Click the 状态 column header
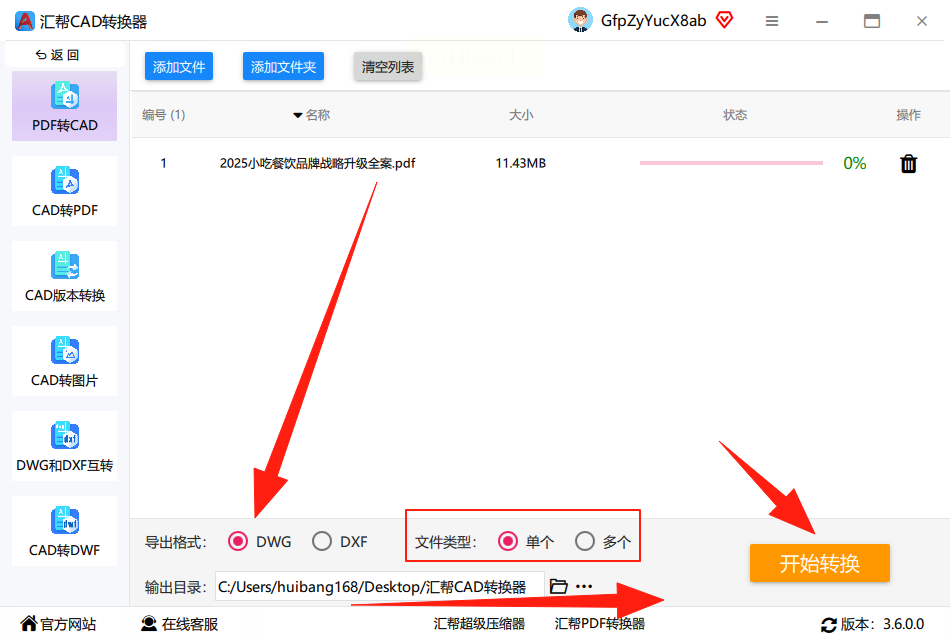 click(735, 115)
